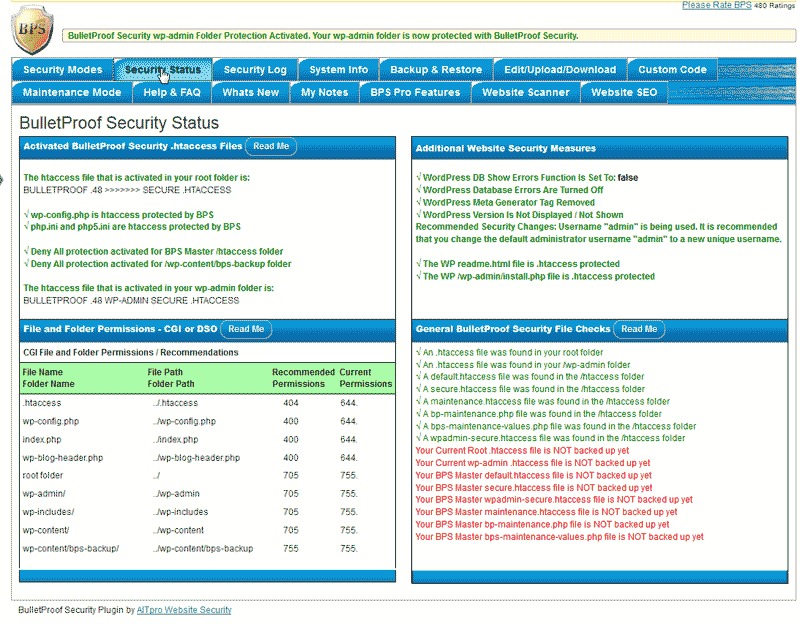800x624 pixels.
Task: Open Help & FAQ tab
Action: point(172,93)
